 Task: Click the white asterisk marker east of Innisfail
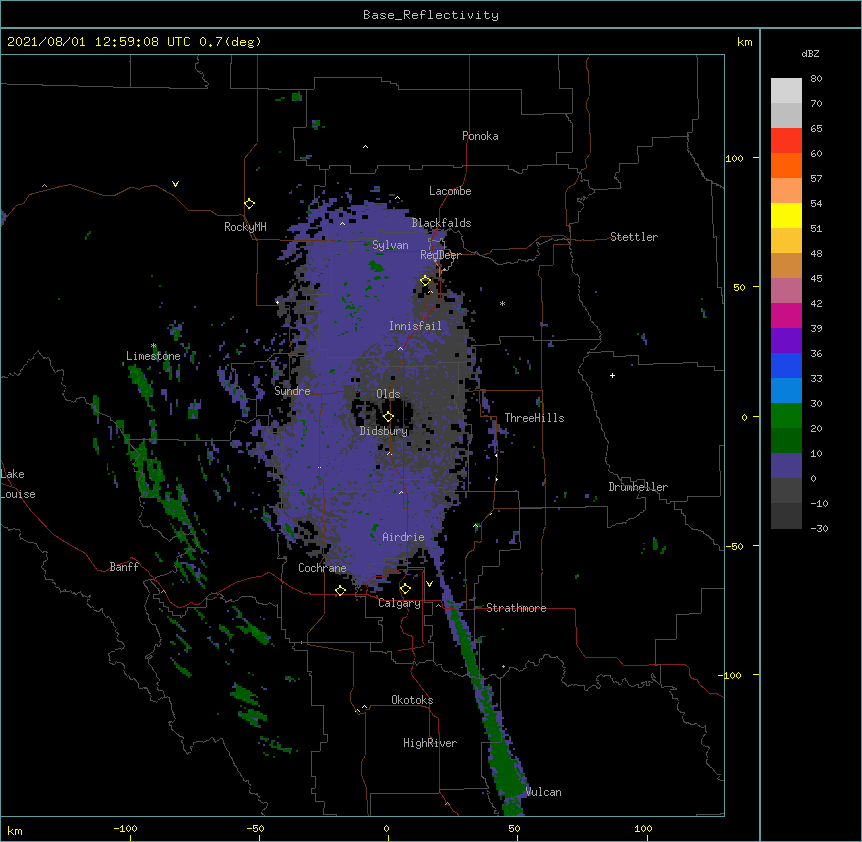[502, 304]
